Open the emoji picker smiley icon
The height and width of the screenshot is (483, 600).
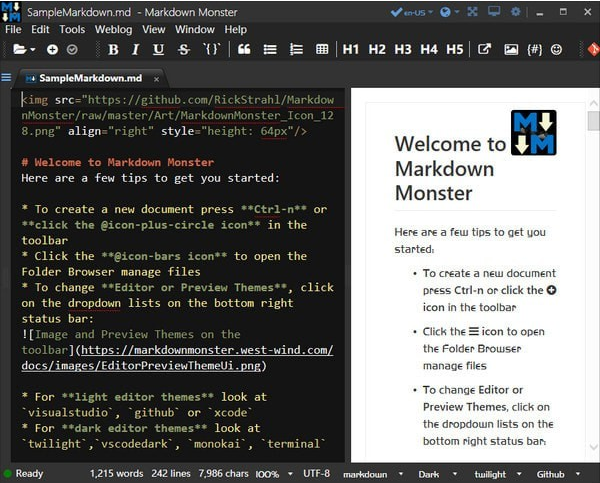pos(557,49)
